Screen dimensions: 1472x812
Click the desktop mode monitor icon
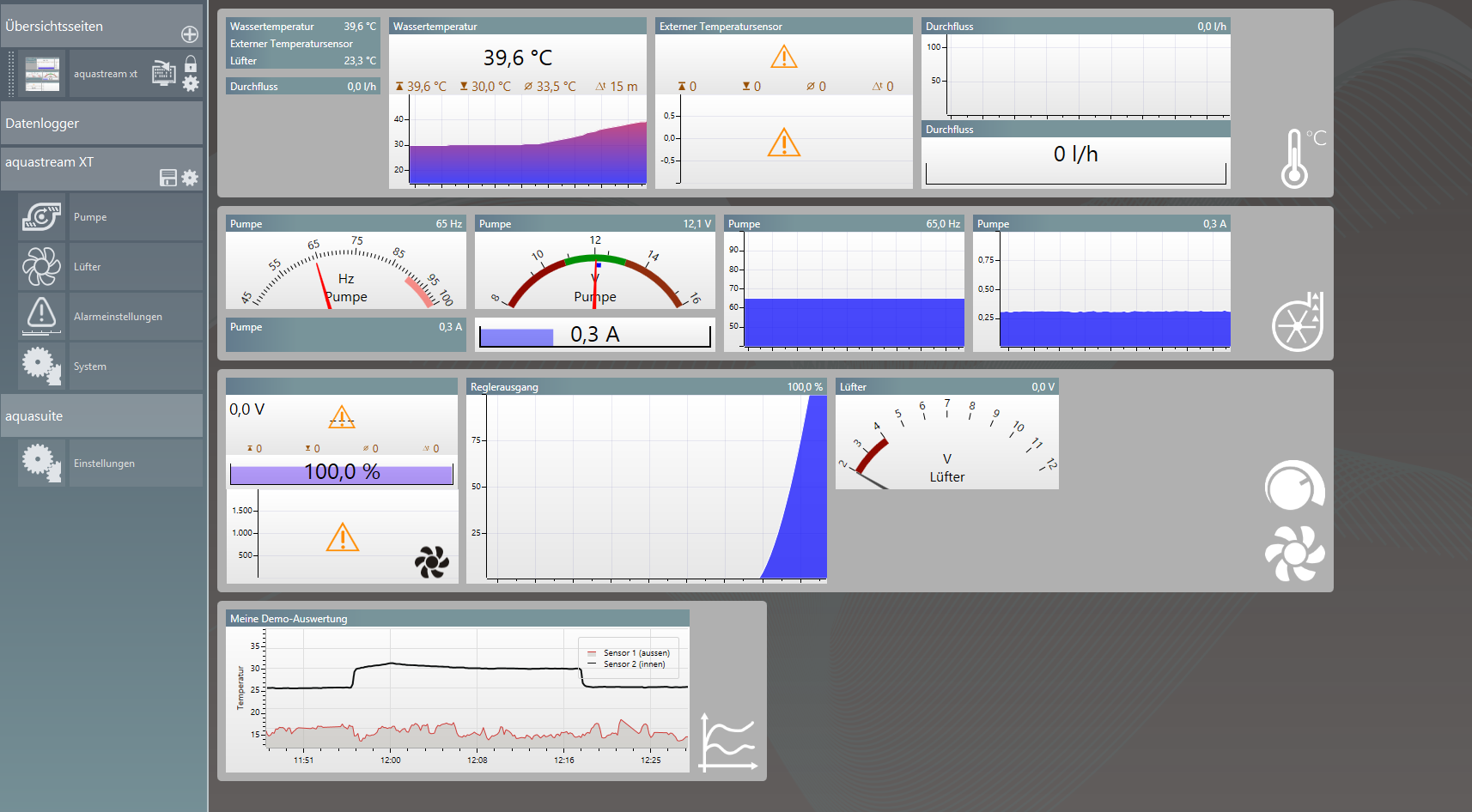(x=163, y=74)
